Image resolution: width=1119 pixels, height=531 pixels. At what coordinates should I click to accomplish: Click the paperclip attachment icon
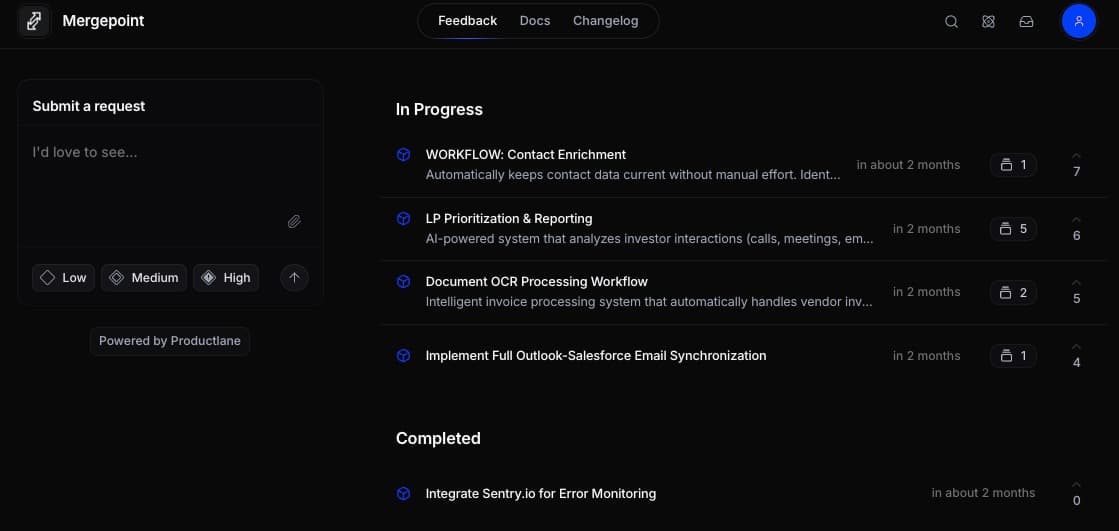[294, 222]
